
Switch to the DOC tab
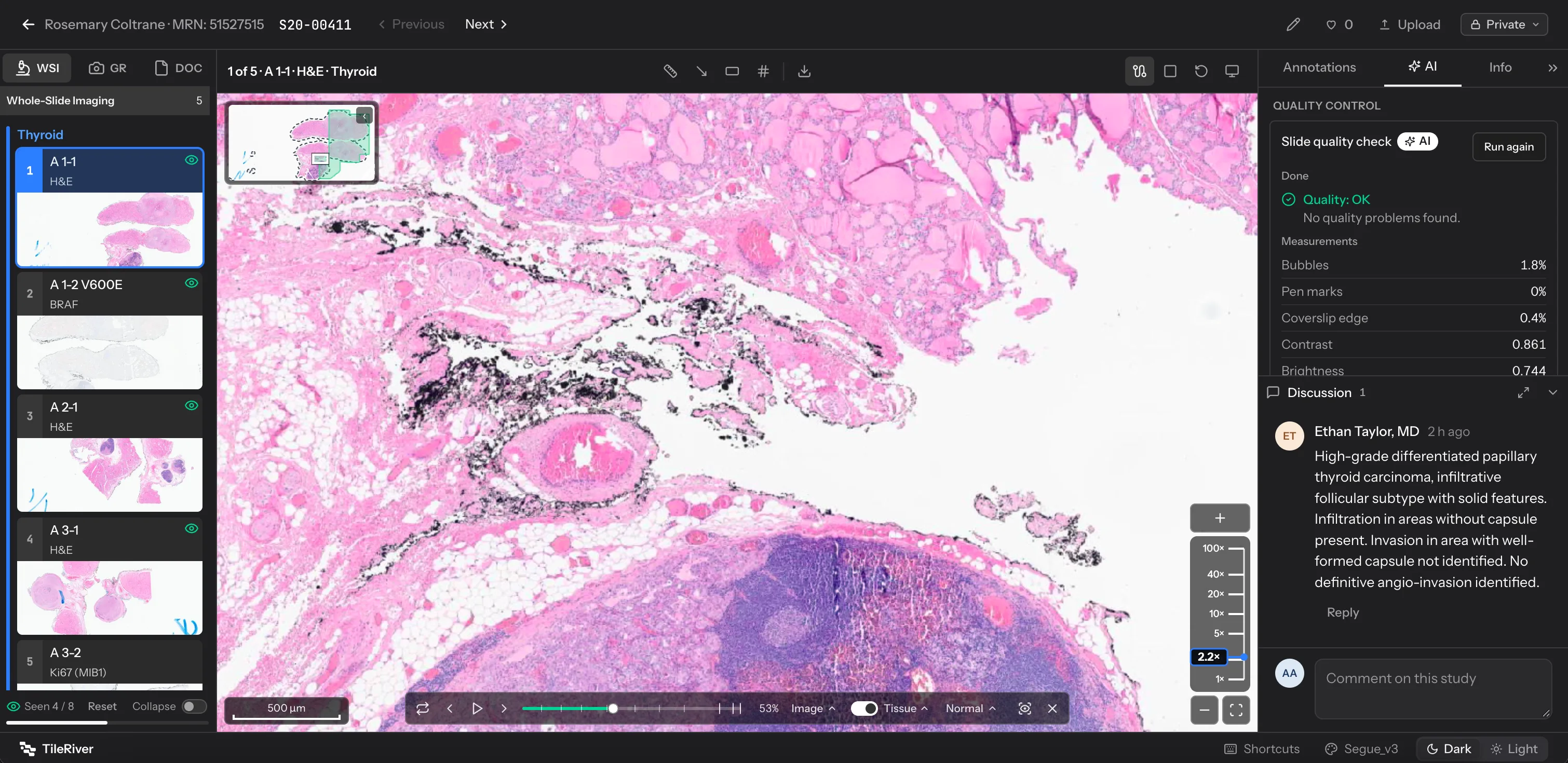click(x=179, y=67)
